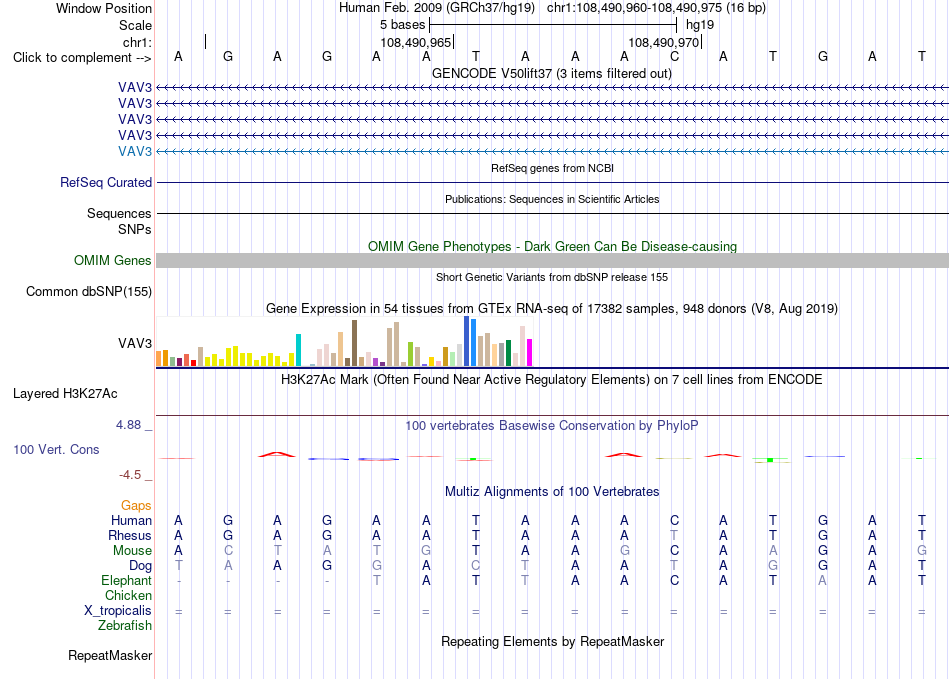The width and height of the screenshot is (950, 679).
Task: Select the 'X_tropicalis' alignment species label
Action: (118, 611)
